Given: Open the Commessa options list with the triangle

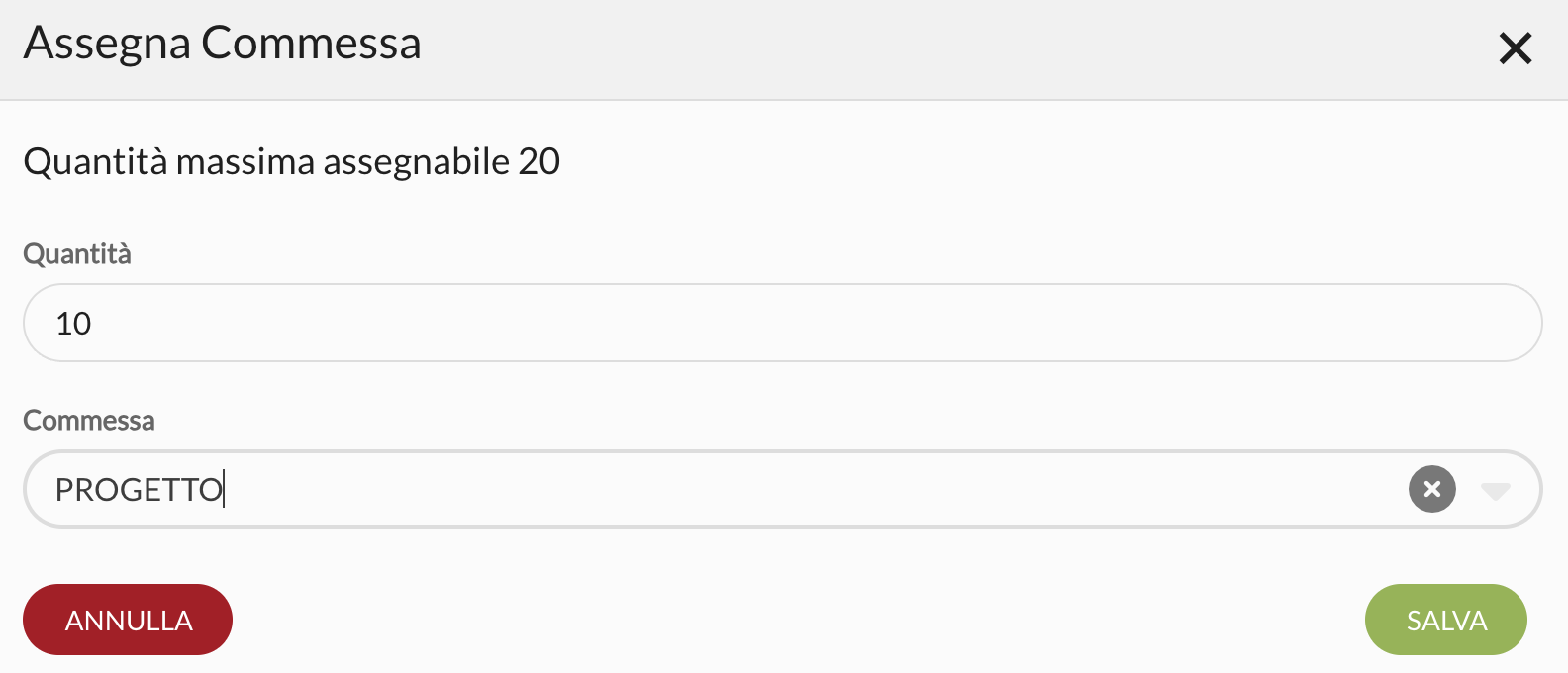Looking at the screenshot, I should tap(1495, 491).
